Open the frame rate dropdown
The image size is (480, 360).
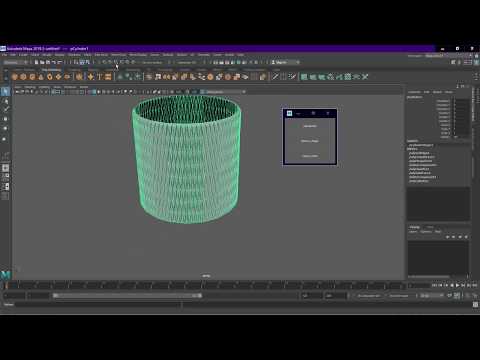click(432, 296)
